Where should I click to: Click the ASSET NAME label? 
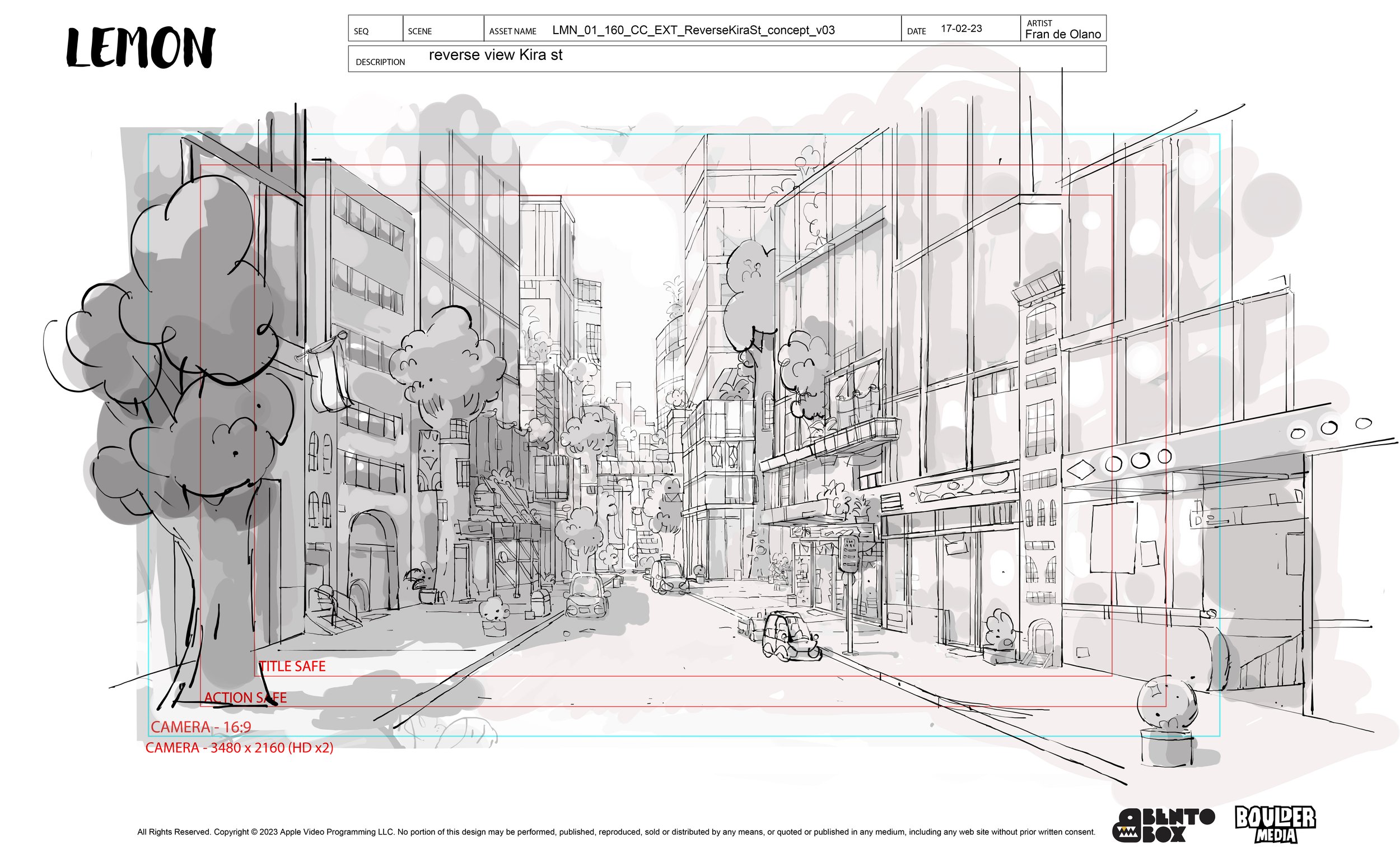(x=512, y=31)
